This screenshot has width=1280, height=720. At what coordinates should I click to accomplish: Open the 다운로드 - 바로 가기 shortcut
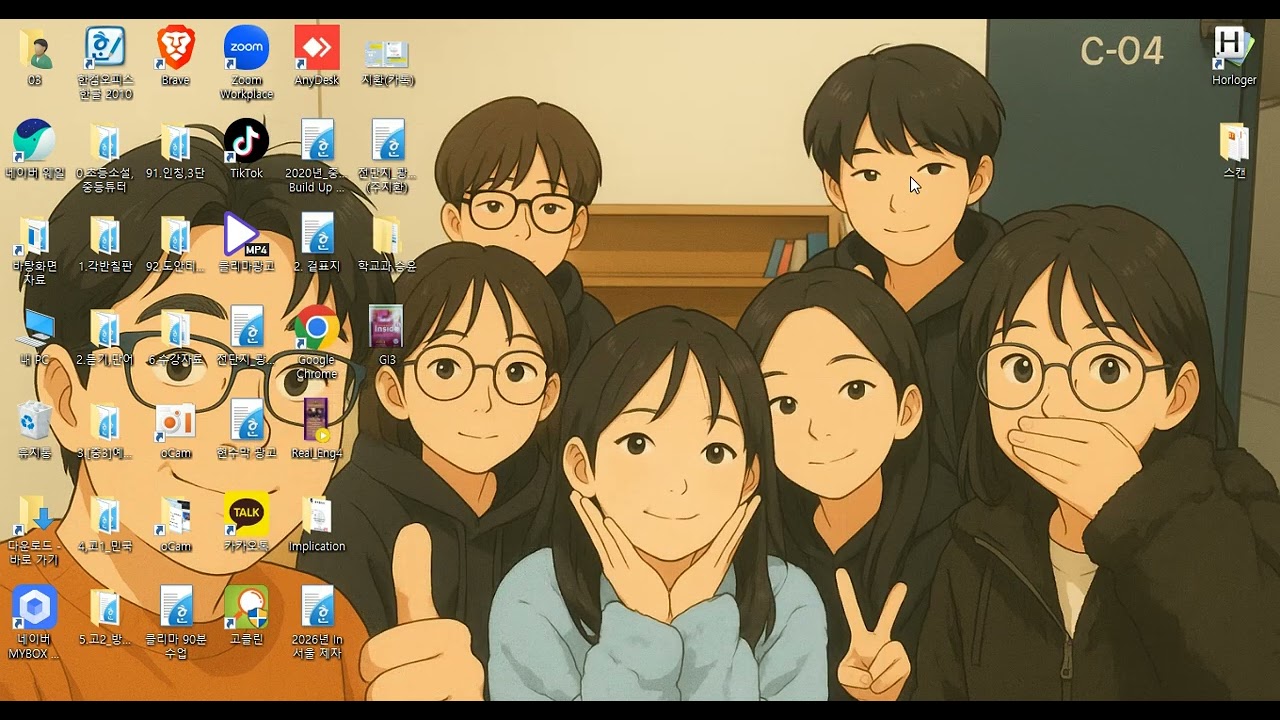(35, 530)
